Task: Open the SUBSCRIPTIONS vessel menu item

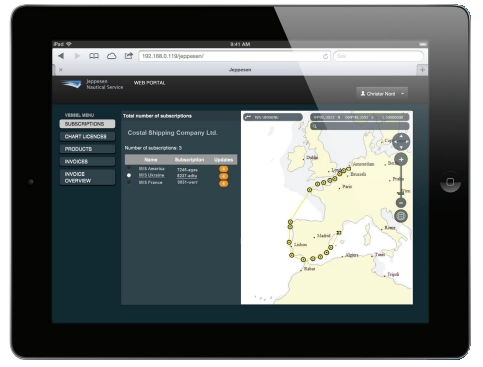Action: click(87, 124)
